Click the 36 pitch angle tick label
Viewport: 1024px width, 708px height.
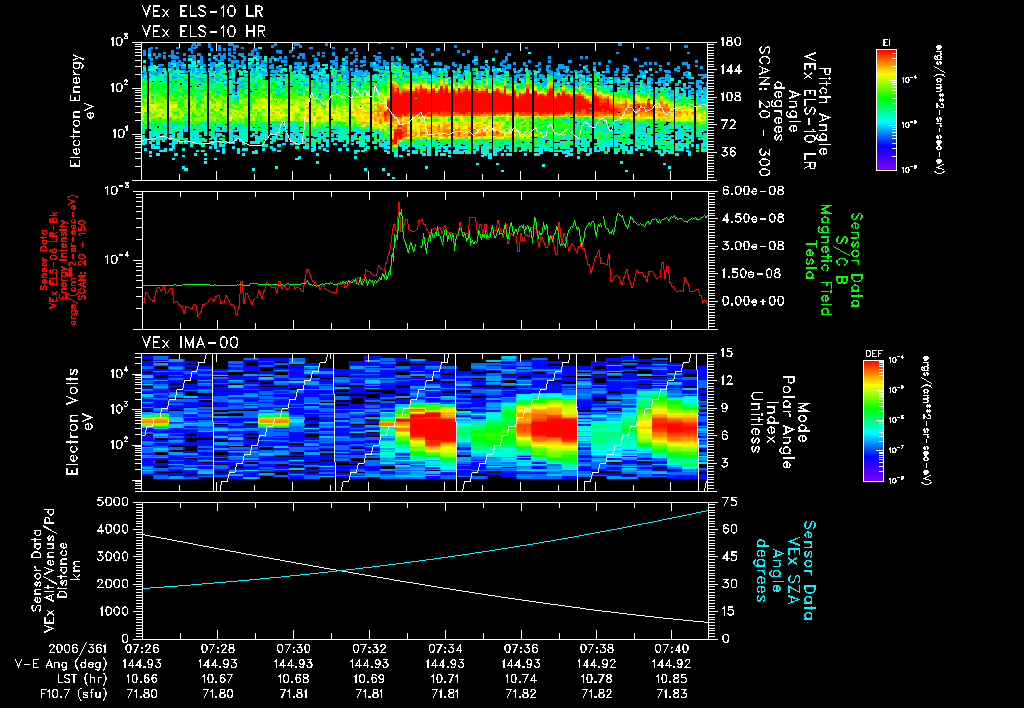tap(727, 152)
